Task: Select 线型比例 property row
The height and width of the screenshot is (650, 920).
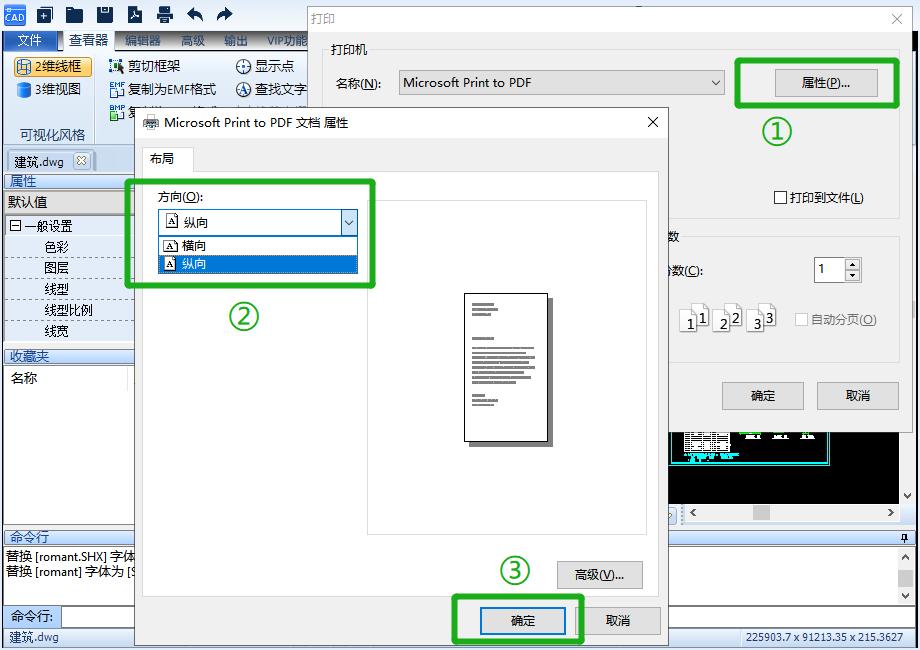Action: click(x=69, y=310)
